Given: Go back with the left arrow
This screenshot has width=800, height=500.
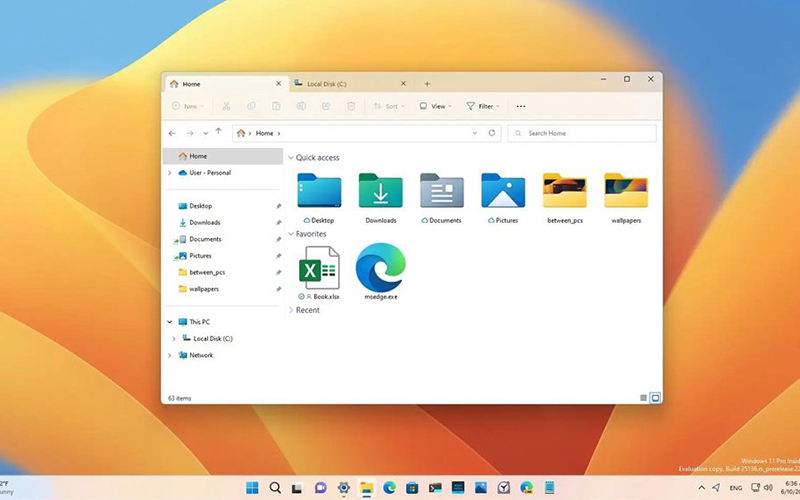Looking at the screenshot, I should (x=172, y=133).
